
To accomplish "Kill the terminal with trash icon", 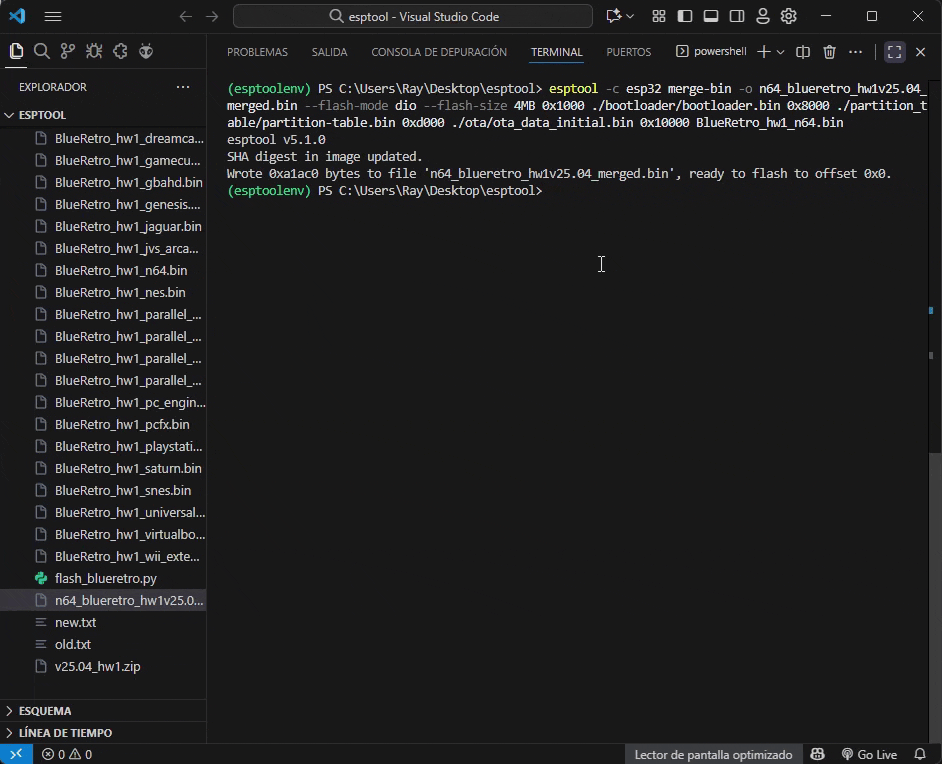I will click(829, 52).
